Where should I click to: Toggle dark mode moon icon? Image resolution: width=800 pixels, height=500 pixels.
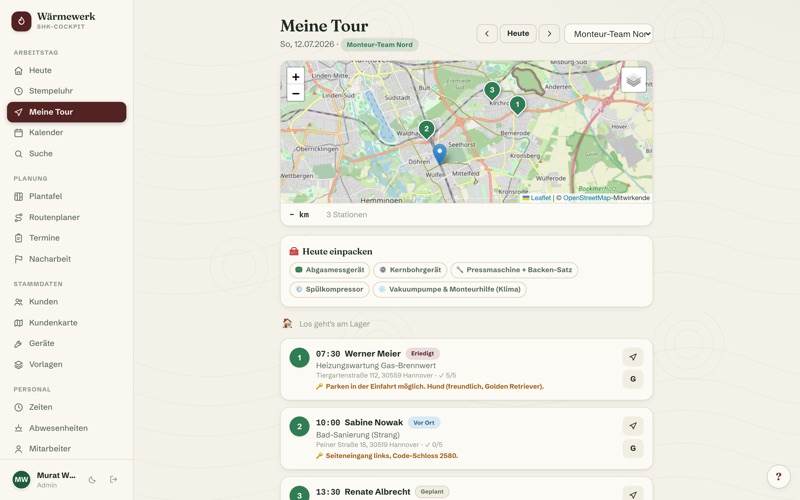92,480
